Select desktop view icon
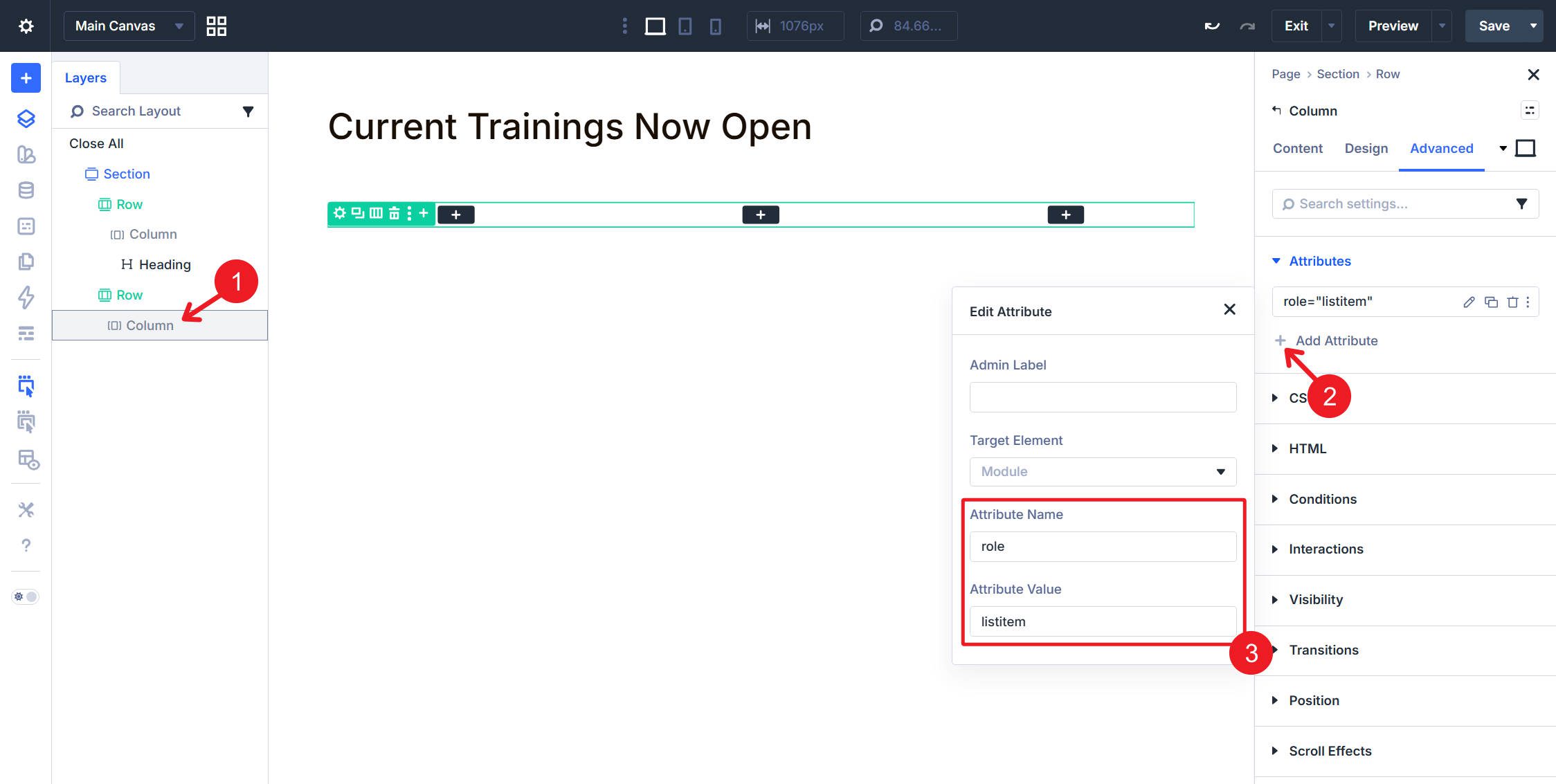Image resolution: width=1556 pixels, height=784 pixels. [x=654, y=26]
